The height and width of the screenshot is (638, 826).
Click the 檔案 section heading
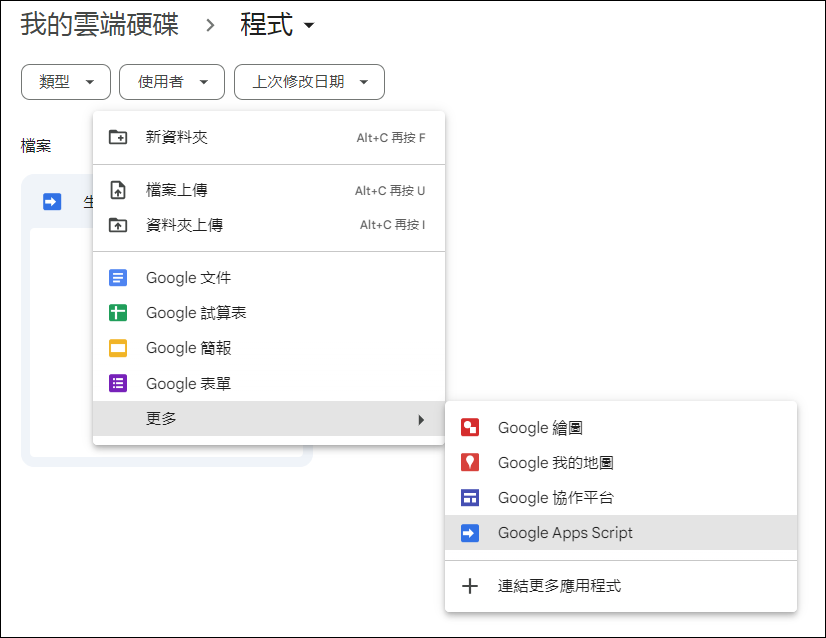pyautogui.click(x=36, y=146)
